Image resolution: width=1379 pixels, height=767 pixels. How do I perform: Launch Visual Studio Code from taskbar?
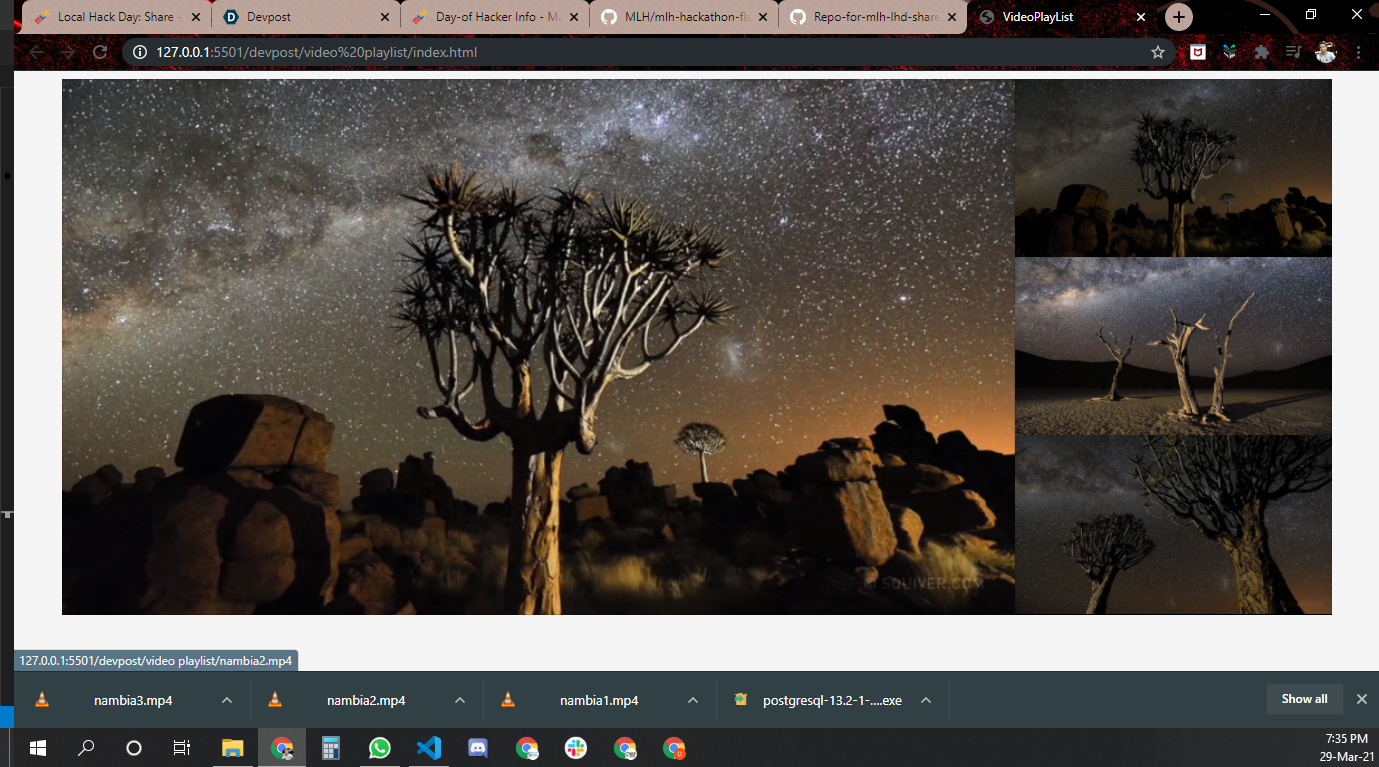coord(429,748)
